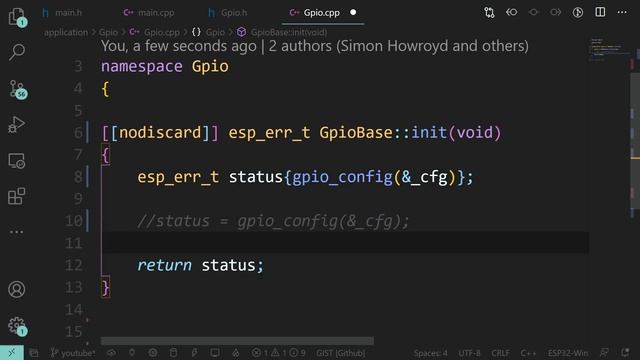Click the folder icon in the status bar

[34, 353]
